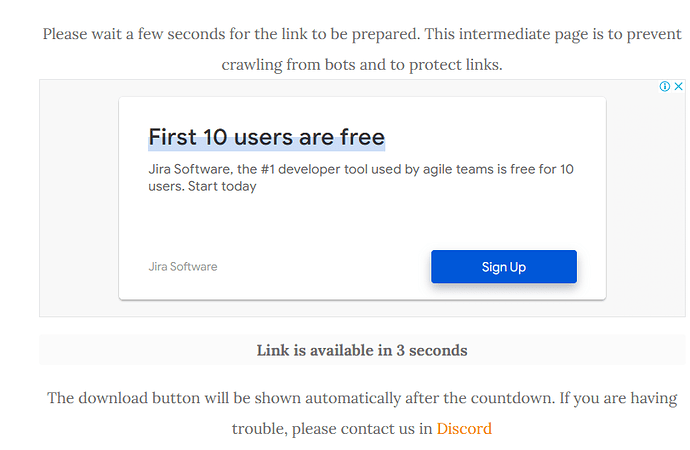Open the Discord link

tap(464, 428)
